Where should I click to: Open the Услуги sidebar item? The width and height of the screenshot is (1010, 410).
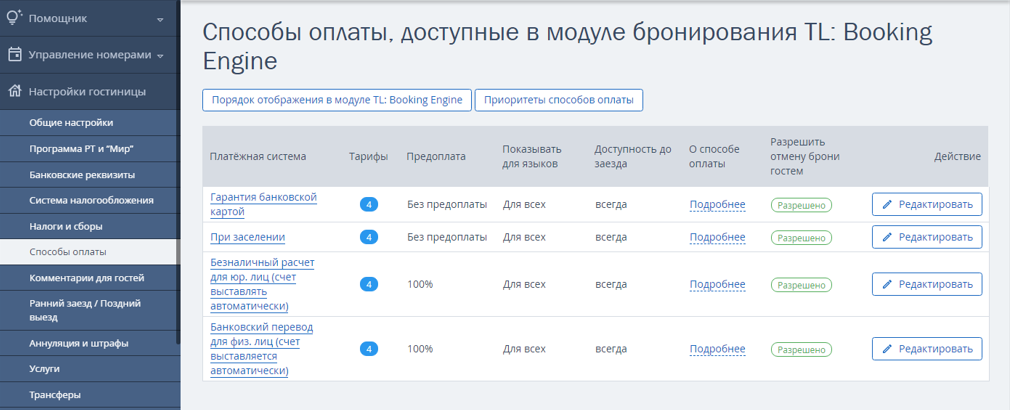click(88, 369)
